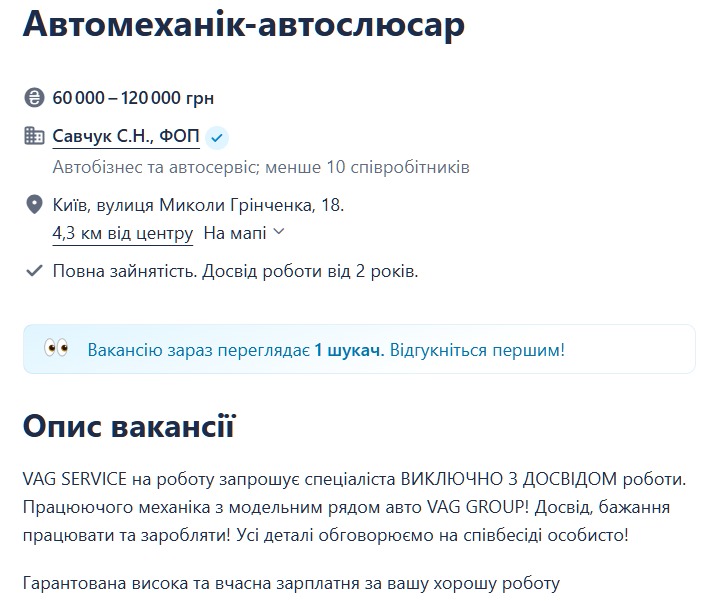Click the Автобізнес та автосервіс company description

point(261,166)
